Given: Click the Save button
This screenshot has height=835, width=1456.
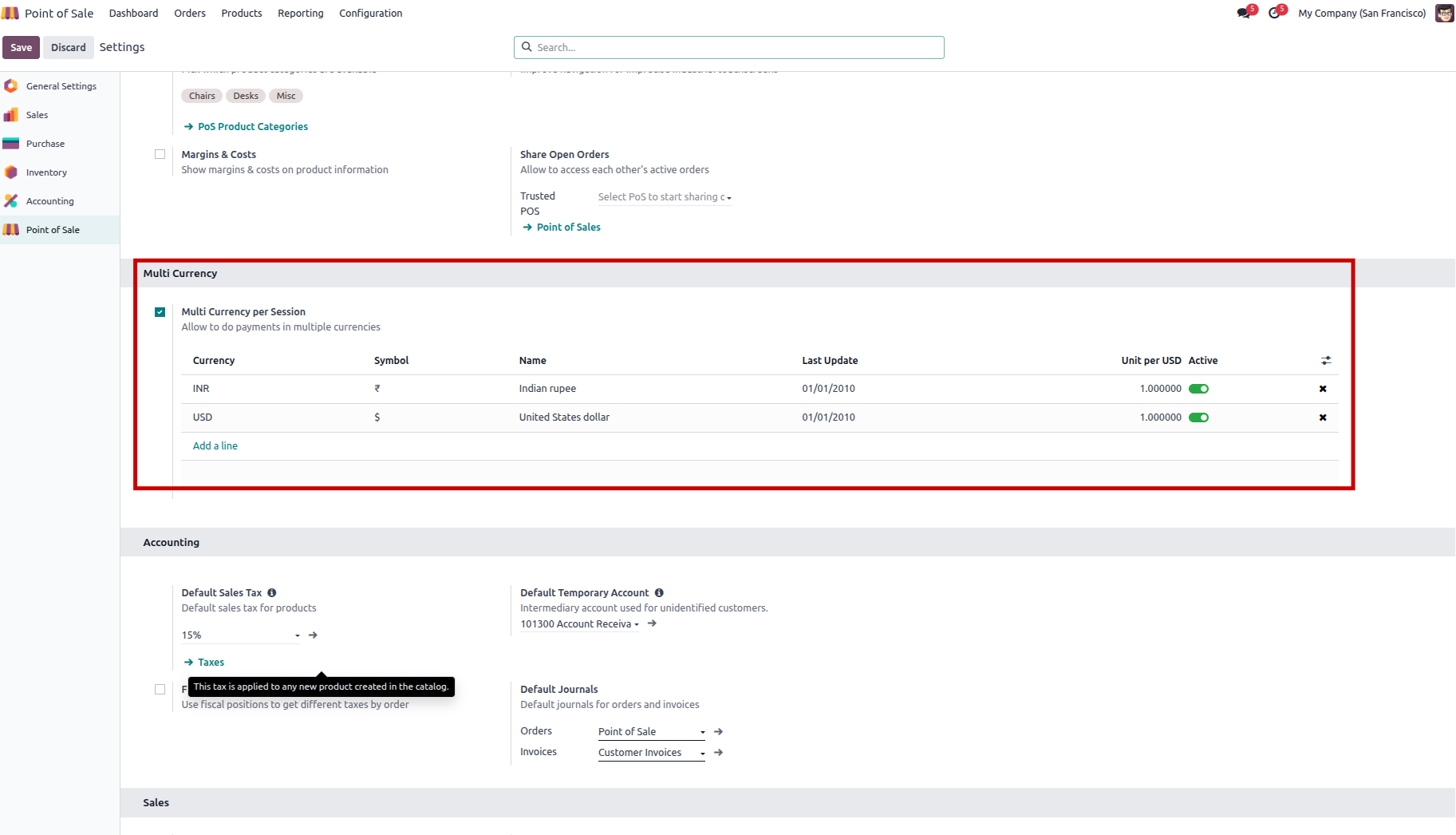Looking at the screenshot, I should tap(22, 48).
